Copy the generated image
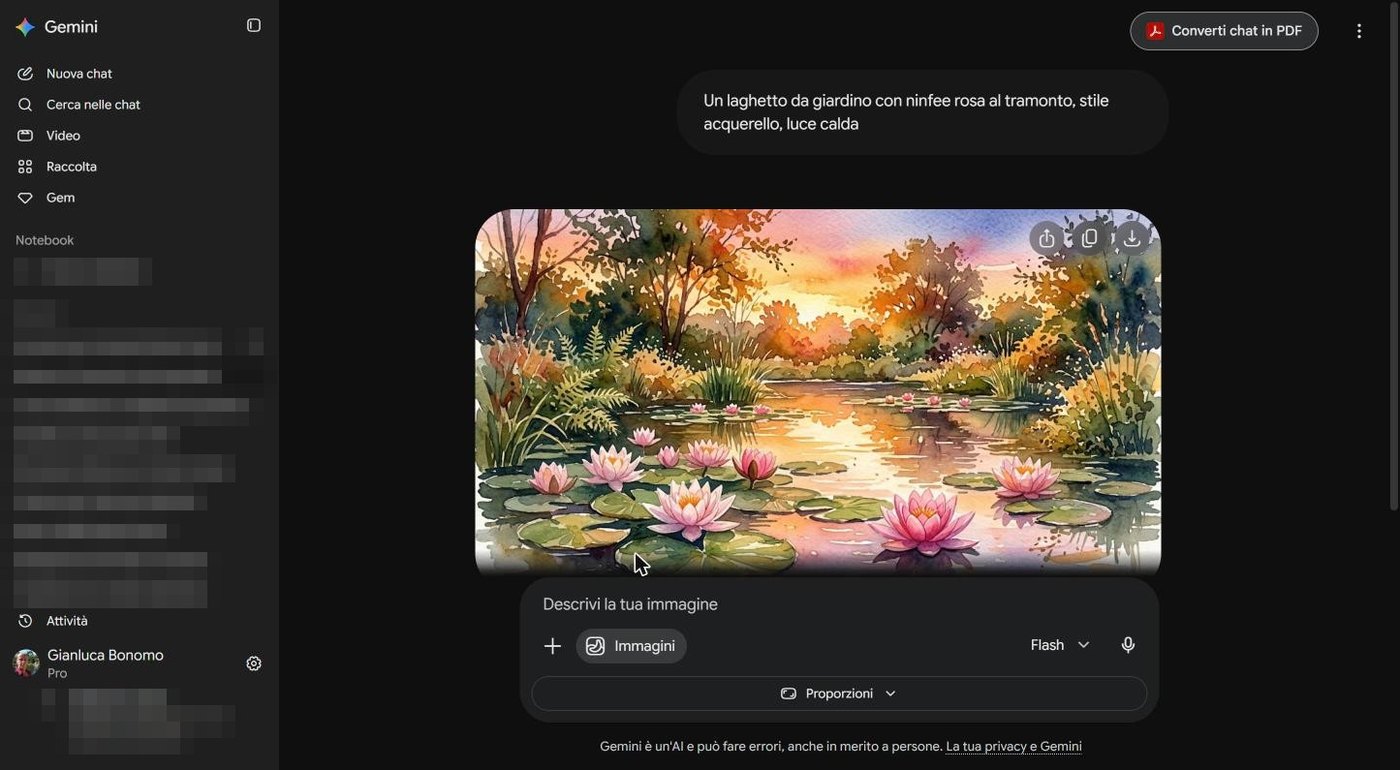 (1089, 238)
